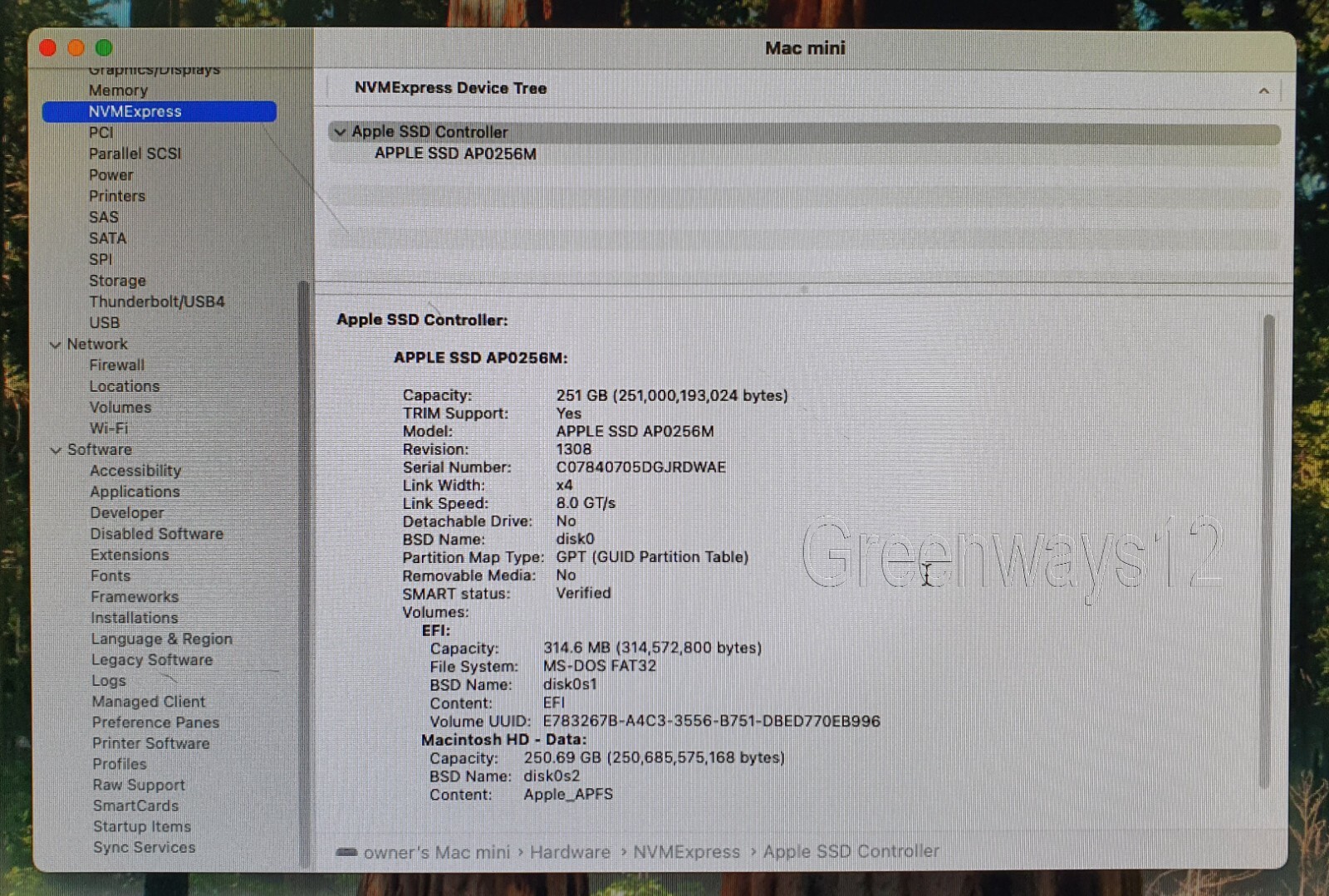Screen dimensions: 1329x896
Task: Click Apple SSD Controller in path bar
Action: [x=851, y=851]
